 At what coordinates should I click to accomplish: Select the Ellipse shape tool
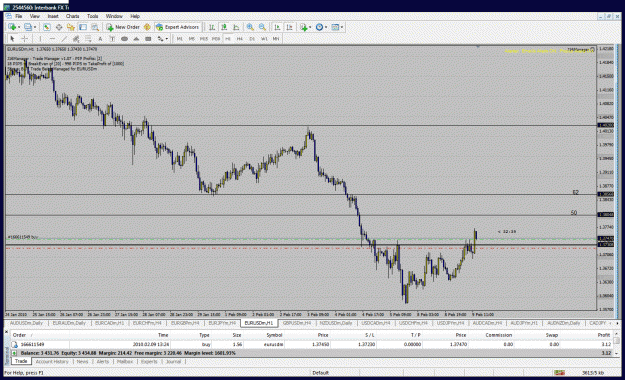[x=124, y=39]
